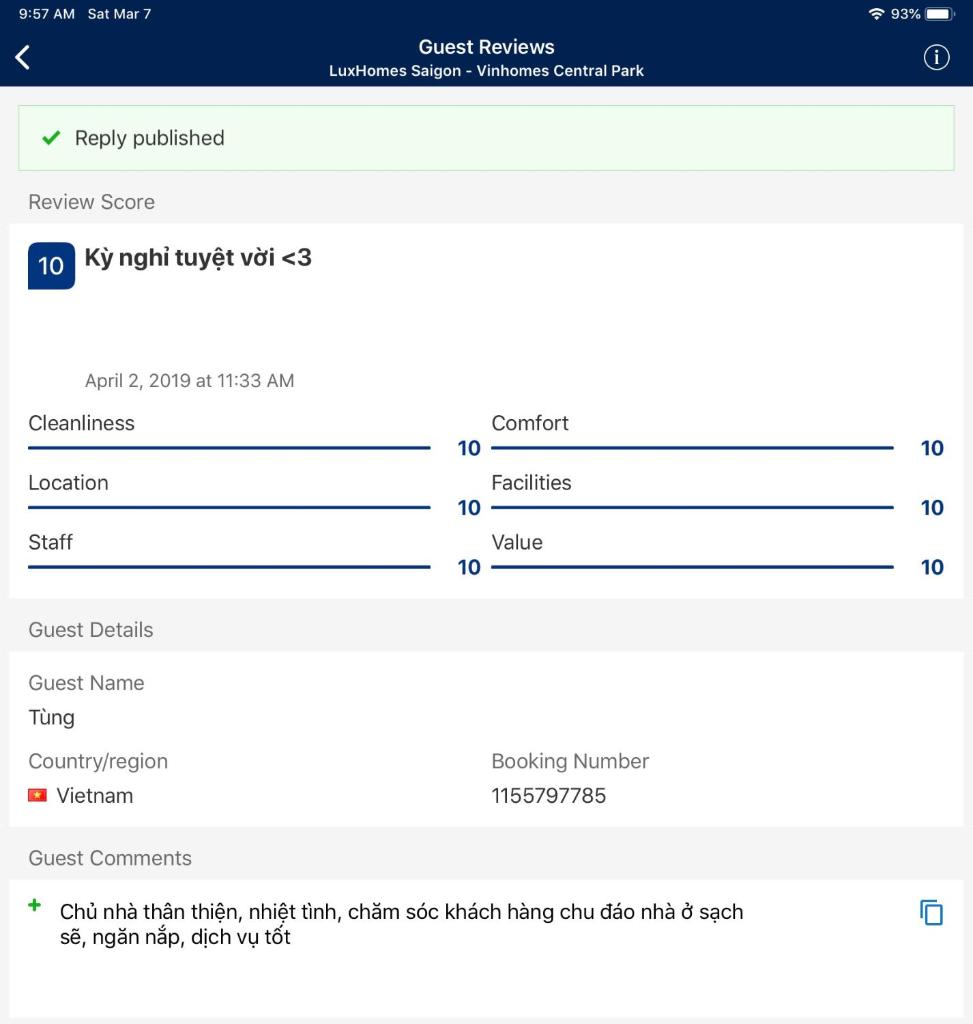Tap the 'Facilities' label
The height and width of the screenshot is (1024, 973).
531,483
